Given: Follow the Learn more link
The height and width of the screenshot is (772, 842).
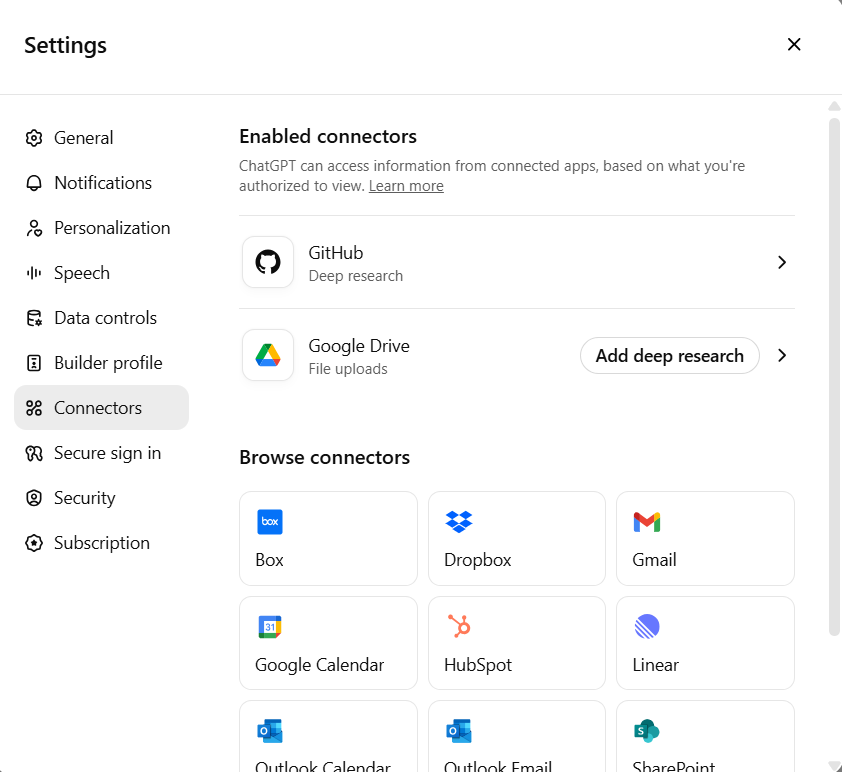Looking at the screenshot, I should coord(406,186).
